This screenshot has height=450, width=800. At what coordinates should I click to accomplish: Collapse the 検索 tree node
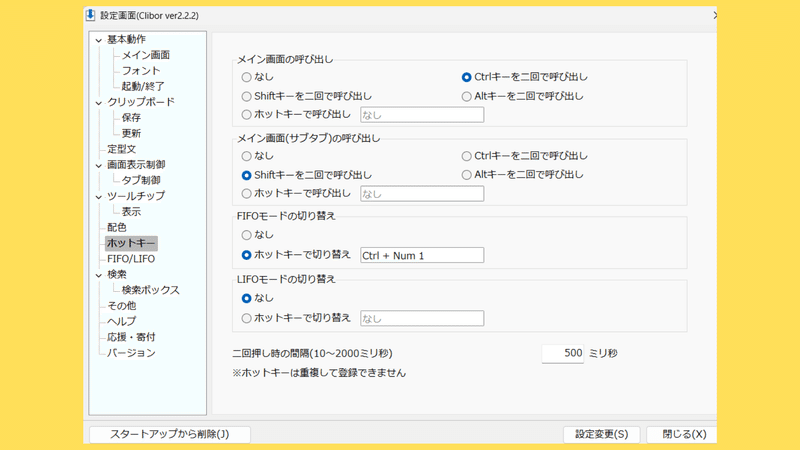(98, 275)
